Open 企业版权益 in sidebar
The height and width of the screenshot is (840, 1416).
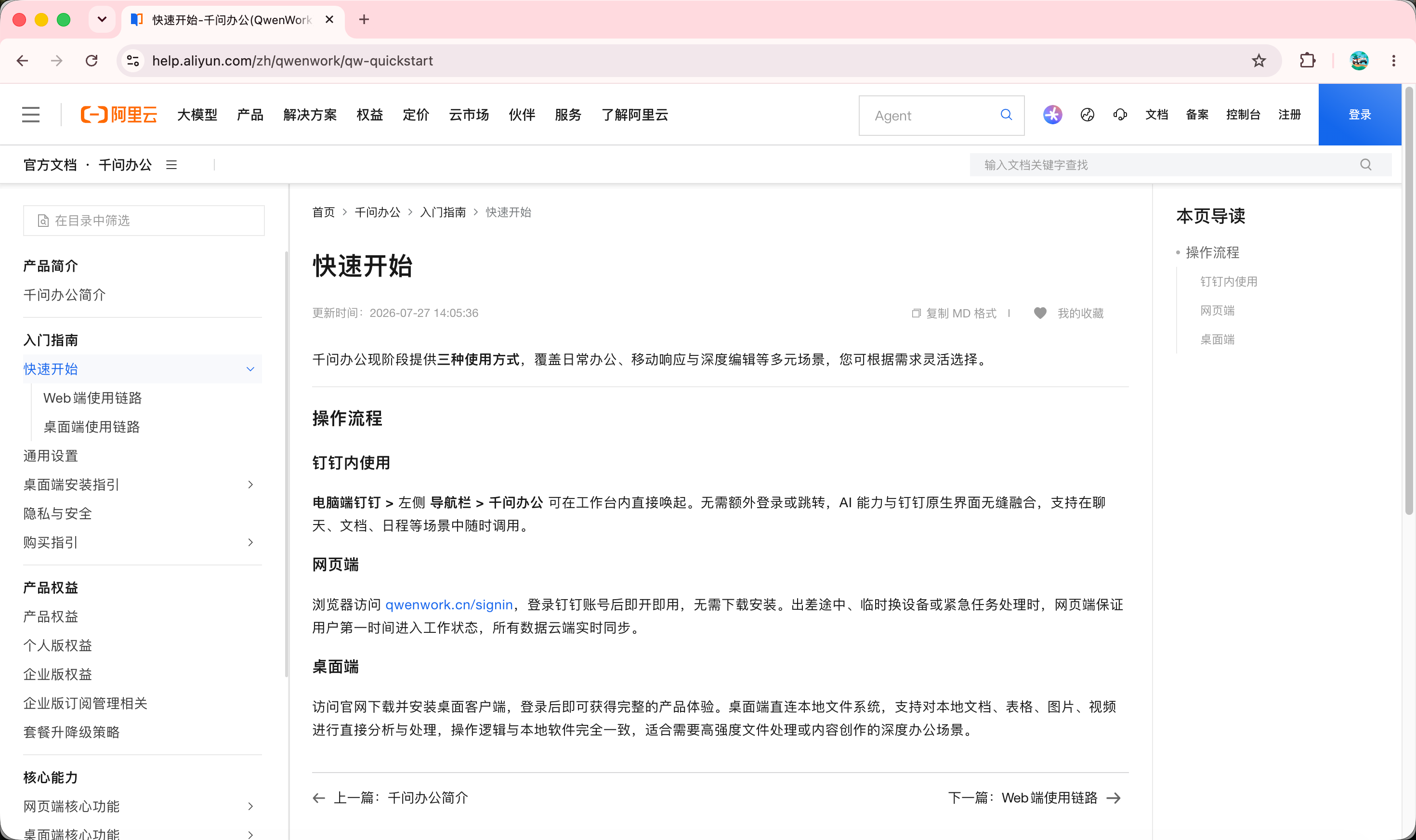click(x=57, y=674)
